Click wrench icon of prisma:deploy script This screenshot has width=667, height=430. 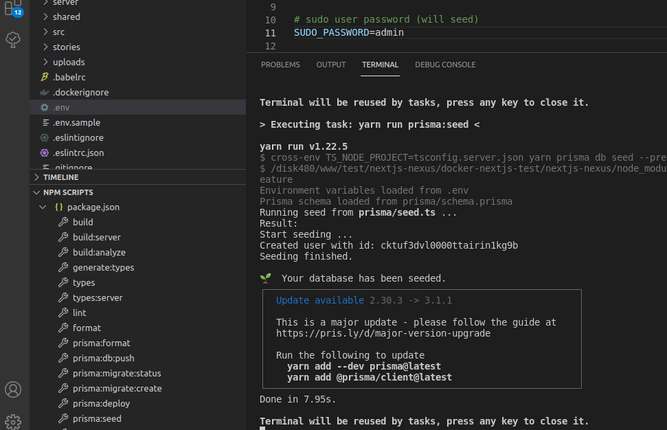point(63,404)
